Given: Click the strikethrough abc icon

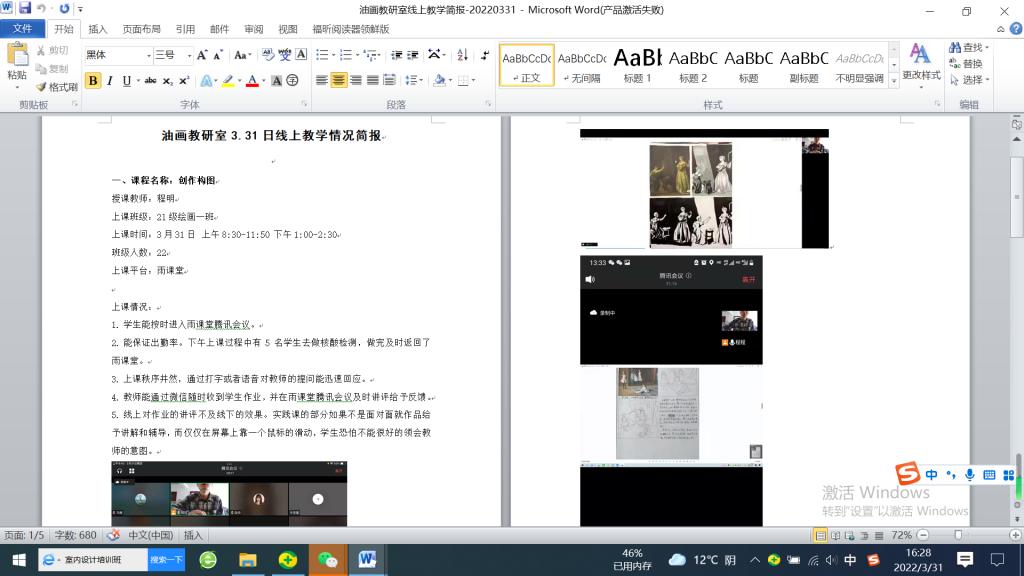Looking at the screenshot, I should point(150,81).
